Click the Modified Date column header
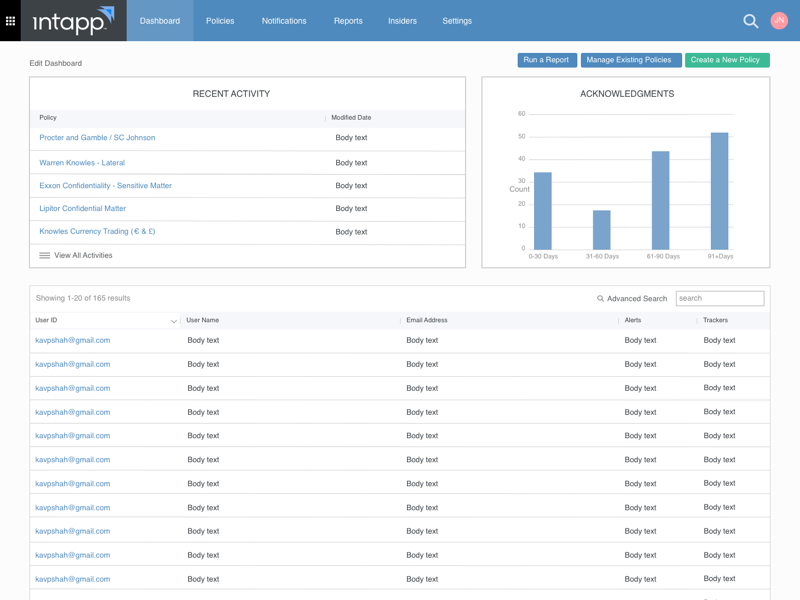This screenshot has height=600, width=800. click(351, 118)
